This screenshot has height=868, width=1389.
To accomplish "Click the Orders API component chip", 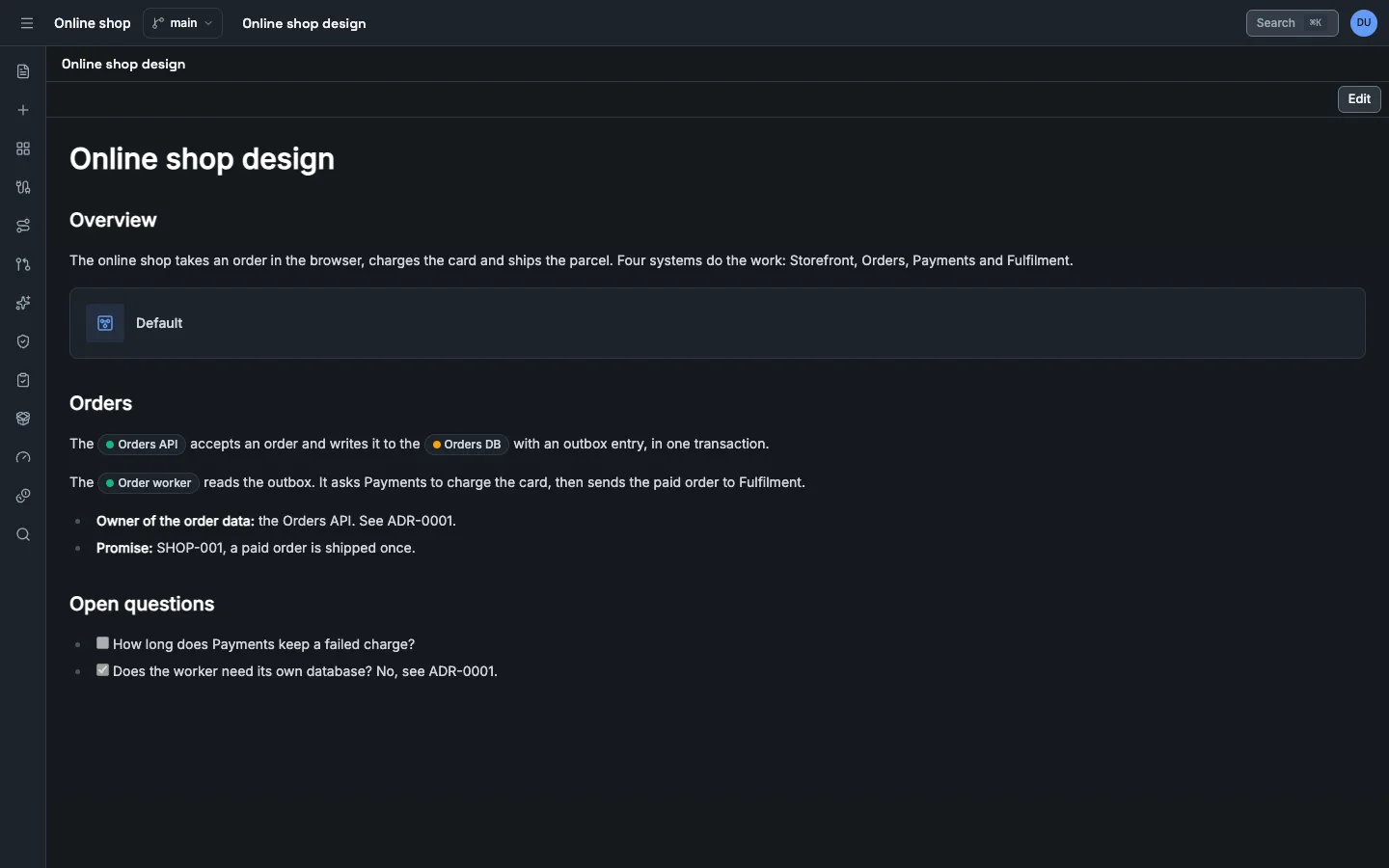I will pos(142,445).
